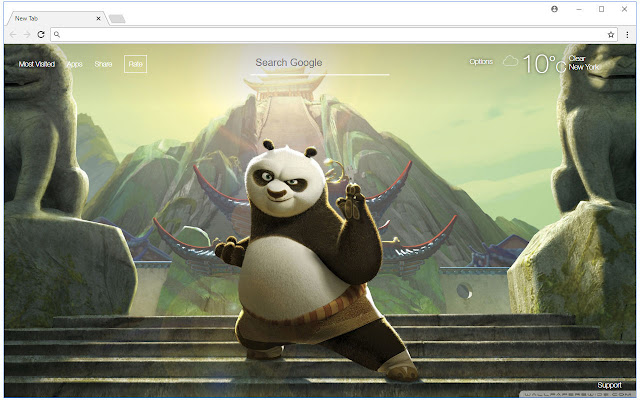The image size is (640, 400).
Task: Open Chrome three-dot menu
Action: [627, 35]
